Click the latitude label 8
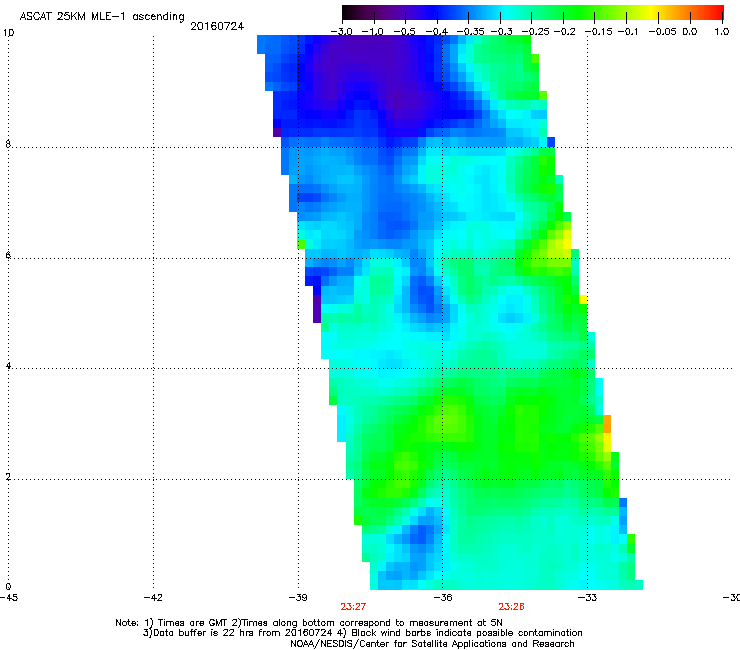The image size is (740, 650). coord(8,144)
